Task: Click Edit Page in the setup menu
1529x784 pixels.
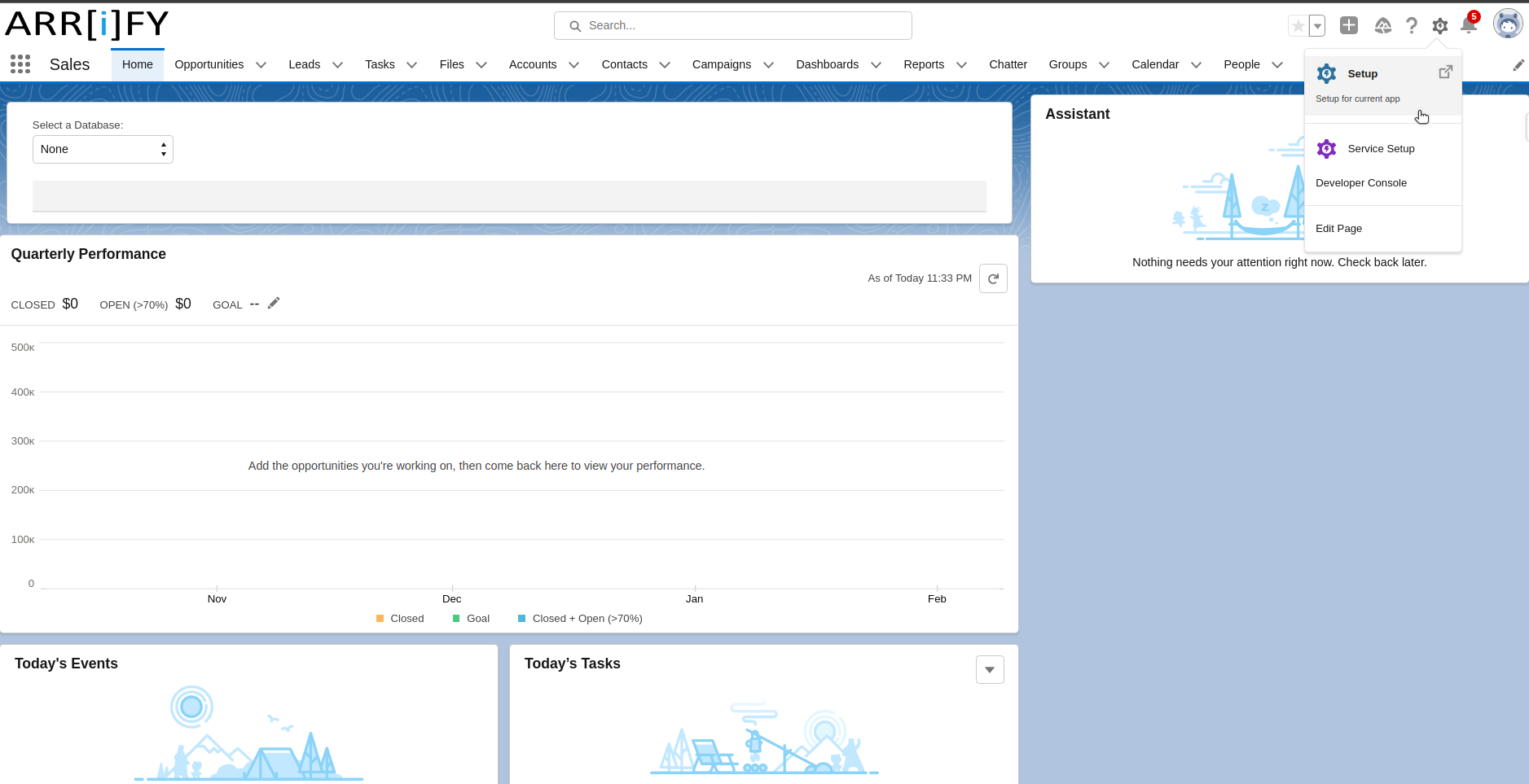Action: click(x=1338, y=228)
